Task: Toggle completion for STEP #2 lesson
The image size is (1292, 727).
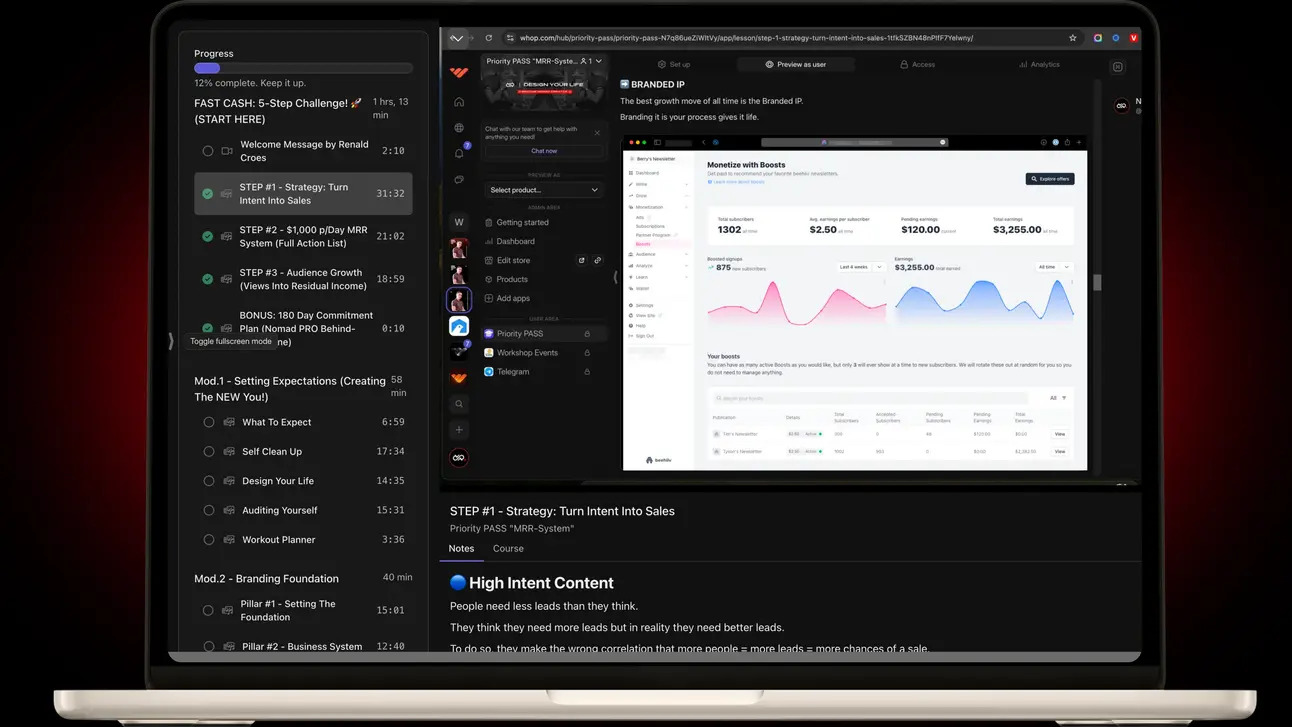Action: pyautogui.click(x=208, y=237)
